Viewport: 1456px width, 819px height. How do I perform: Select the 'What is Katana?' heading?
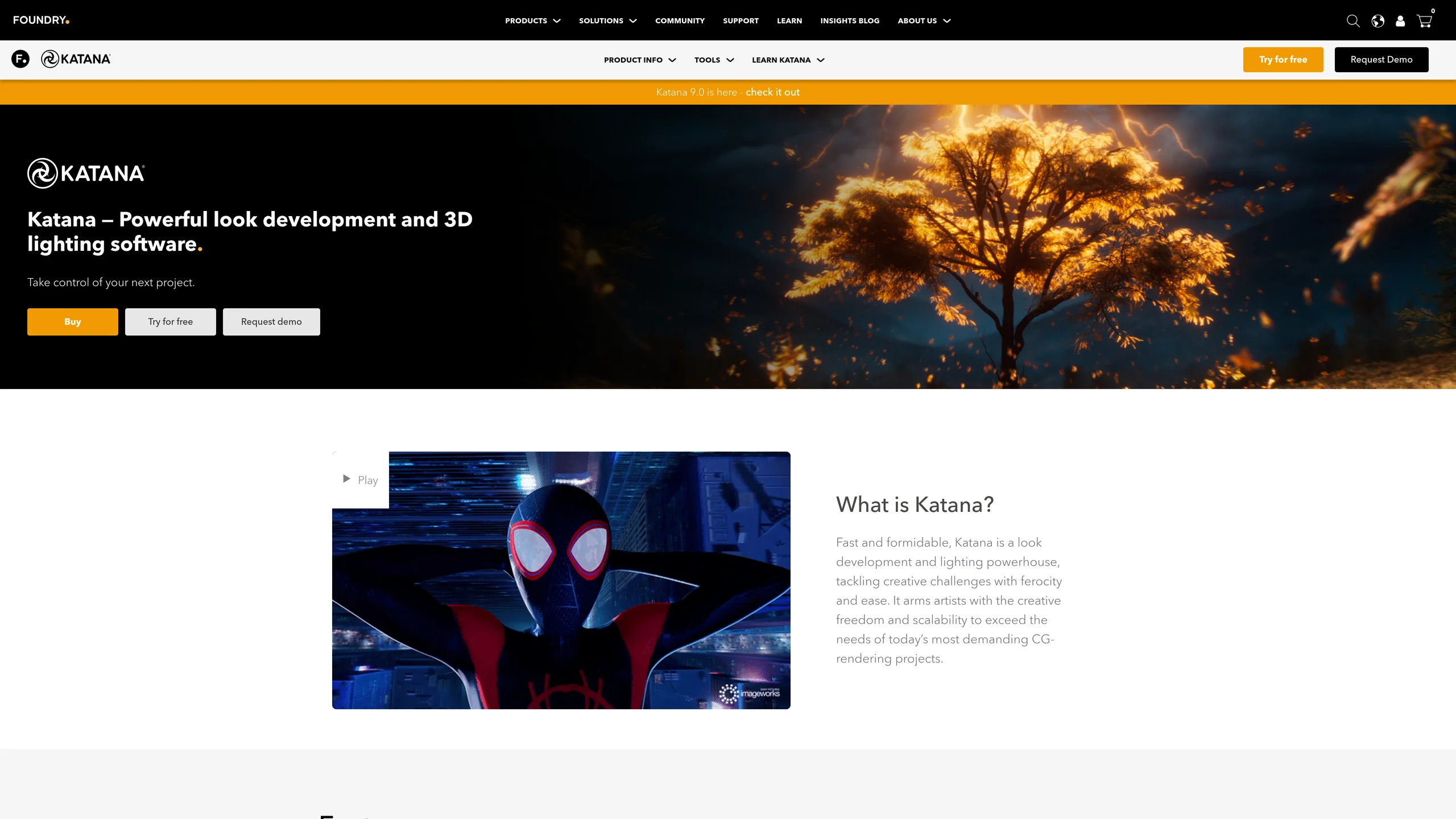[915, 504]
